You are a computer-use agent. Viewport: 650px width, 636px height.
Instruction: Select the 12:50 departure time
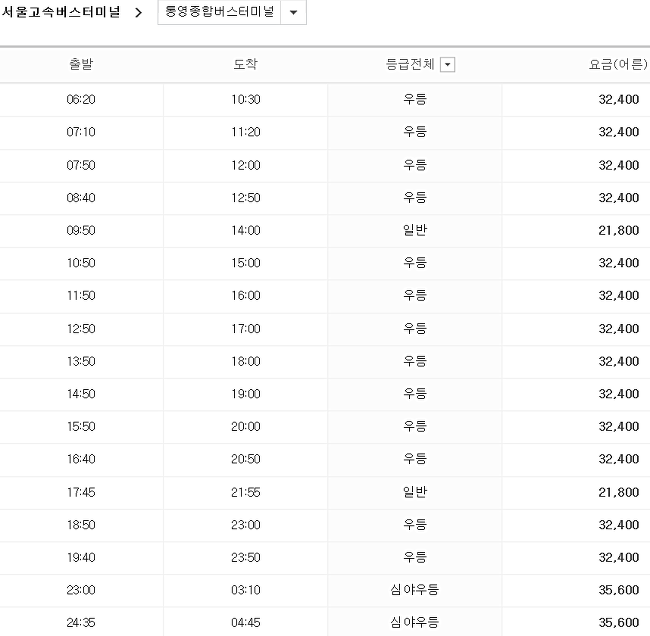point(81,329)
